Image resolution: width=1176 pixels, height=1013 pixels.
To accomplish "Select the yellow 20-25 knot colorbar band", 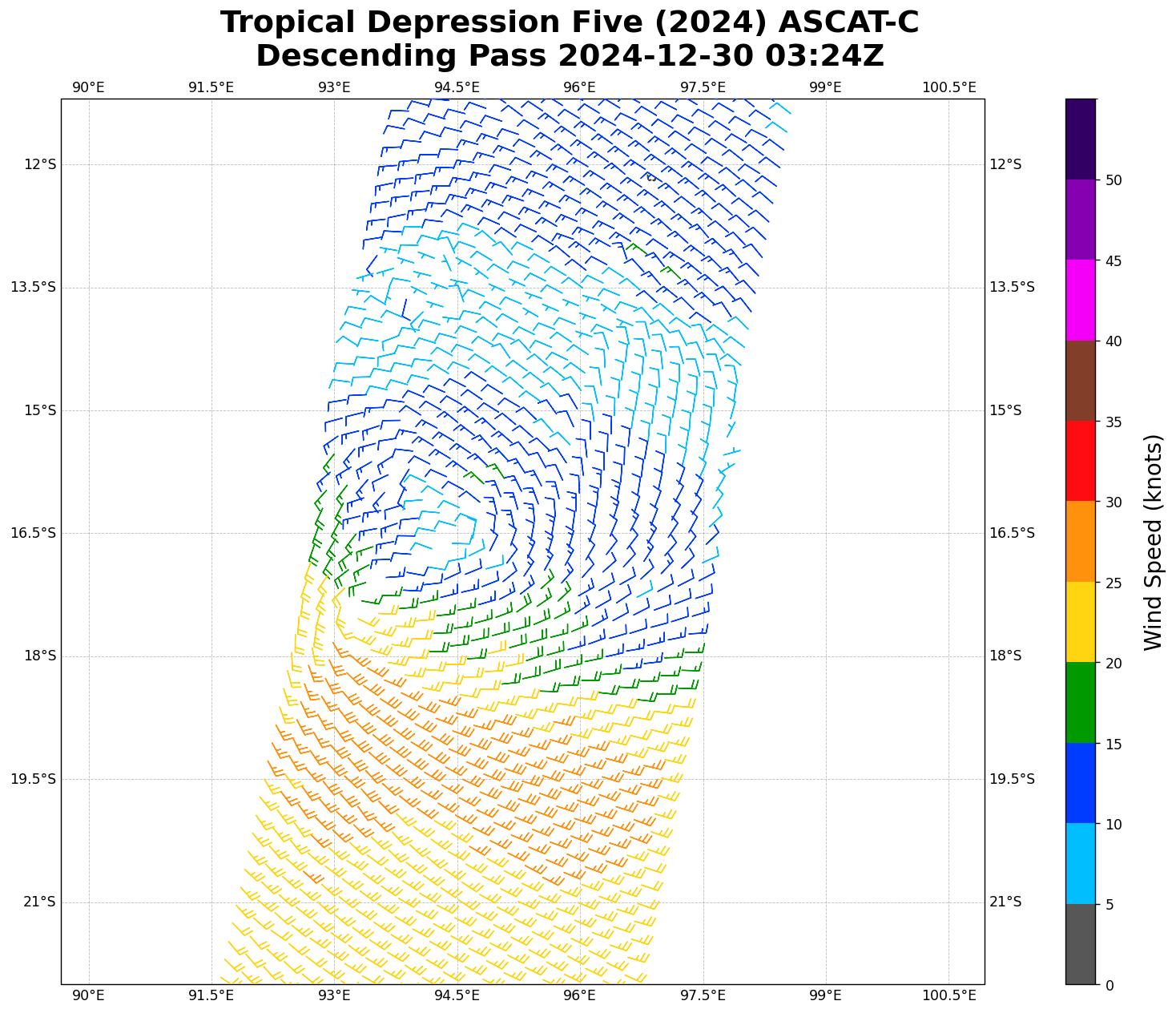I will (x=1080, y=623).
